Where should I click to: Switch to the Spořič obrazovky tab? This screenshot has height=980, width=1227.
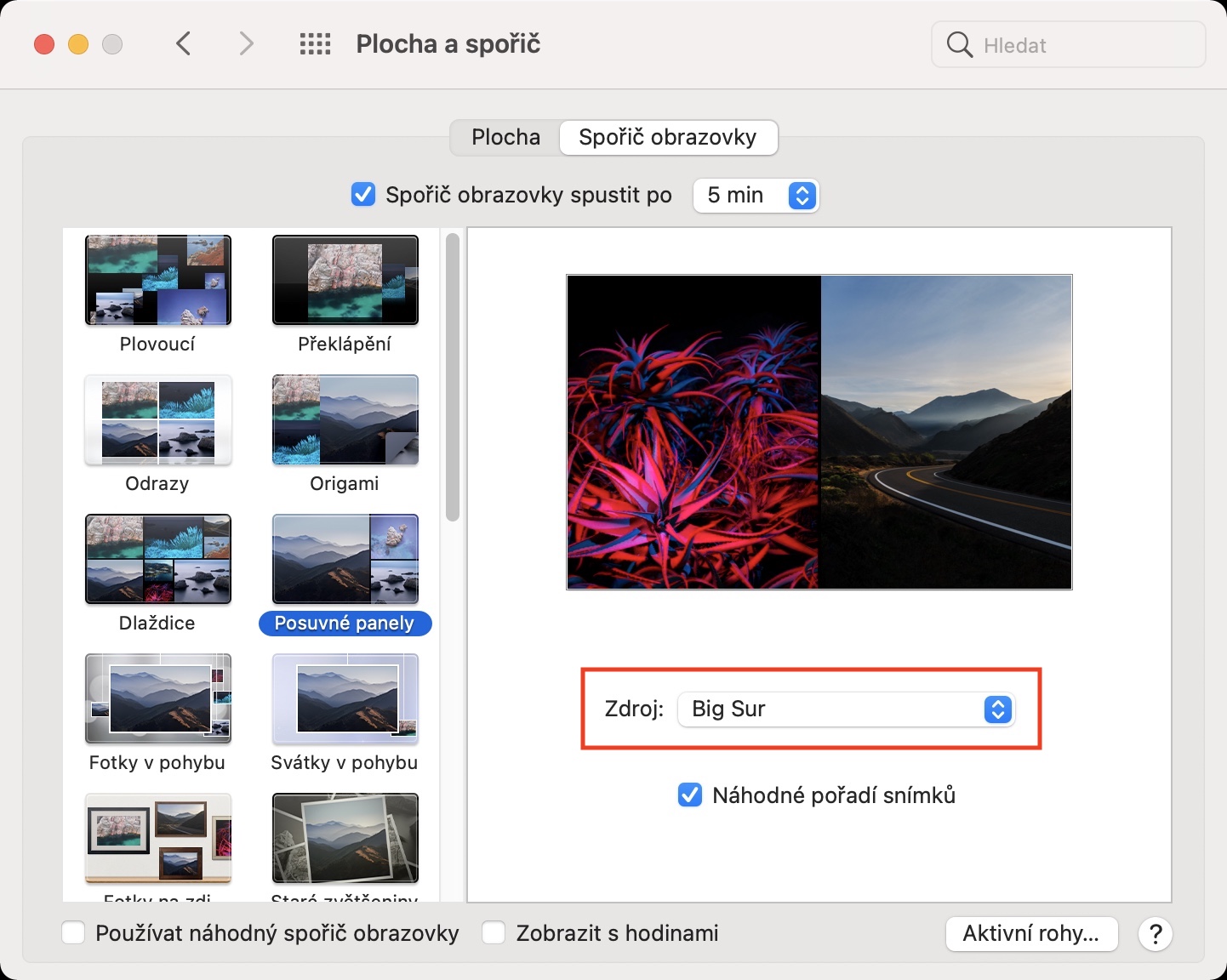coord(668,137)
